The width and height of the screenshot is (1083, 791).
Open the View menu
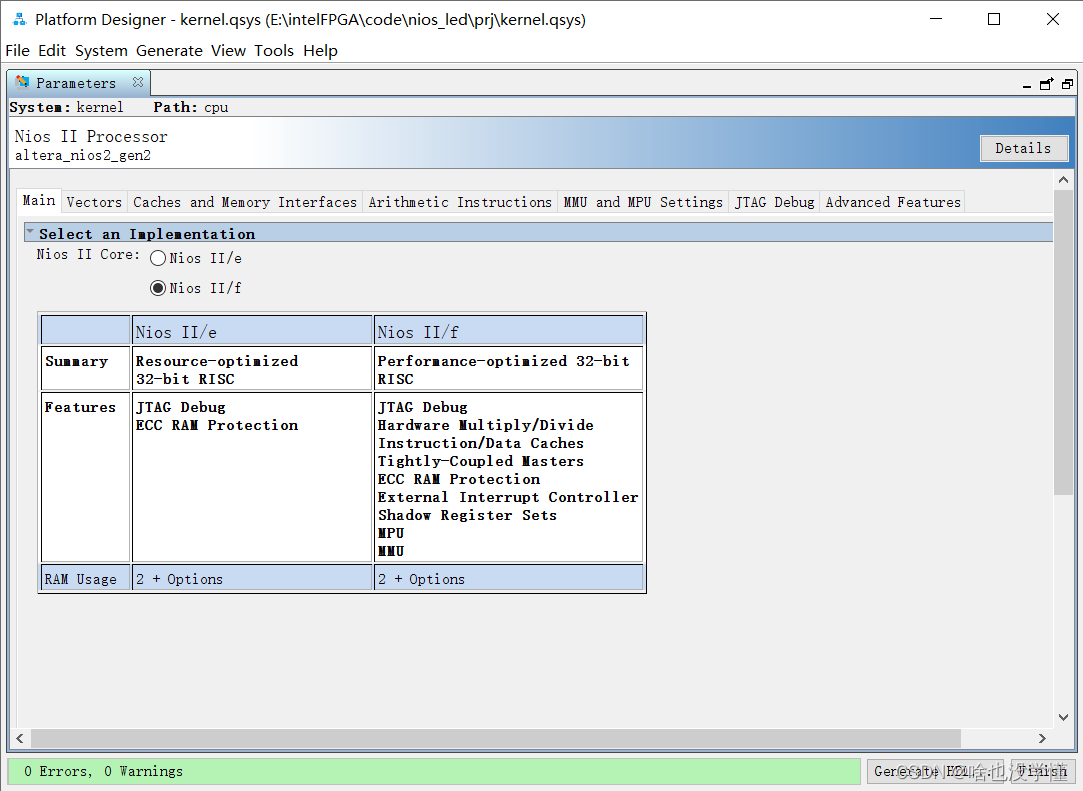coord(229,50)
